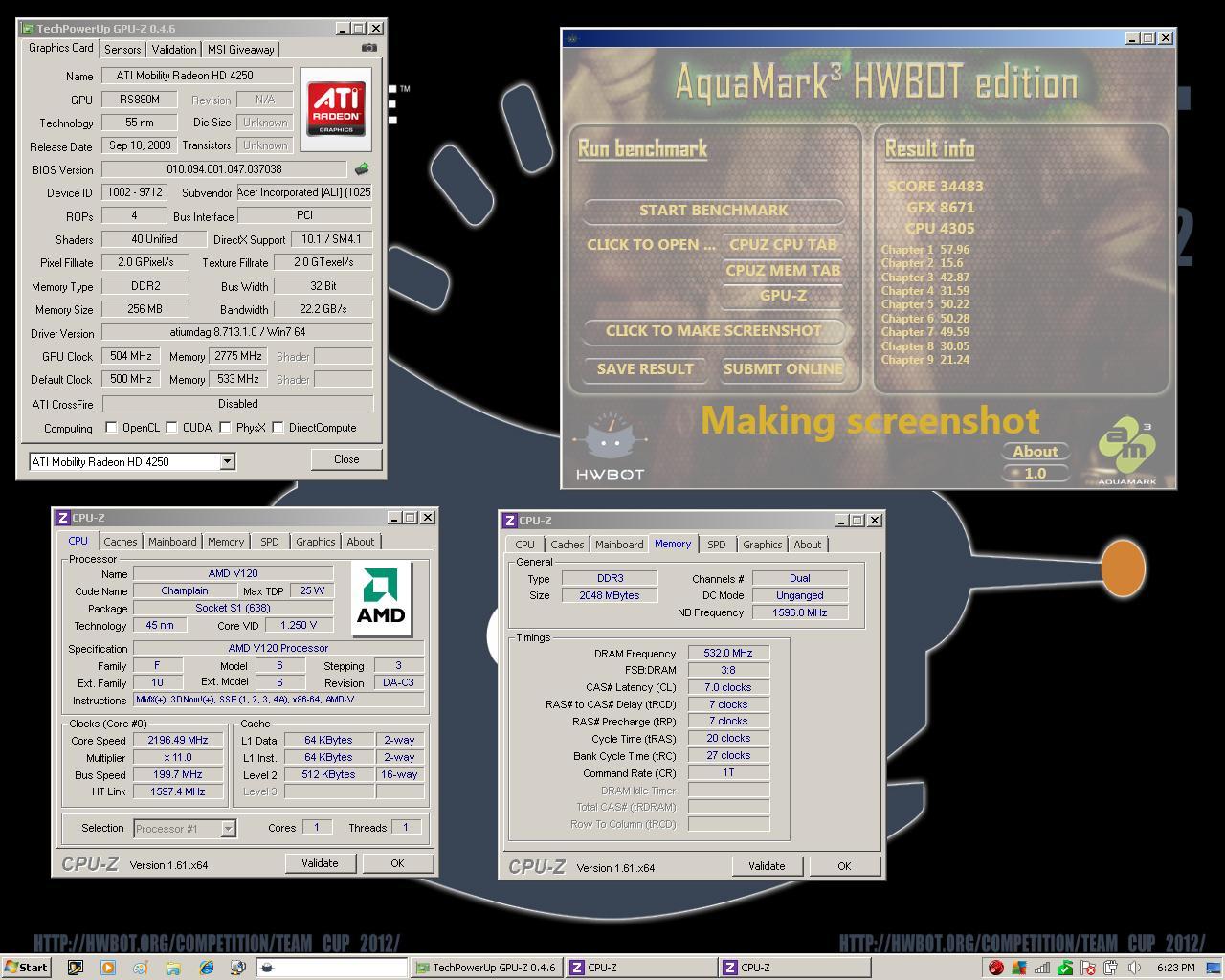
Task: Click the AquaMark window title bar icon
Action: click(572, 39)
